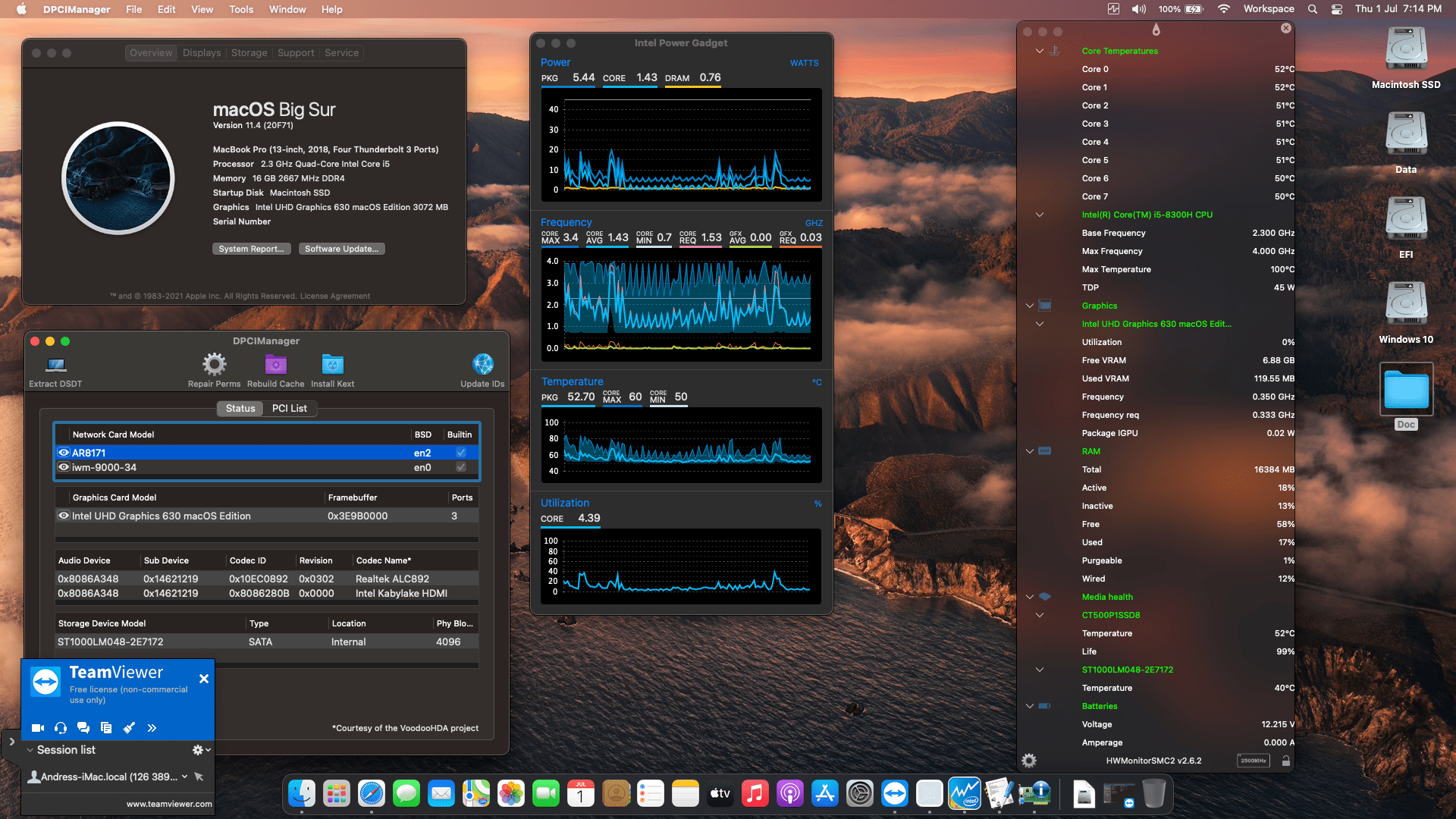The height and width of the screenshot is (819, 1456).
Task: Click the TeamViewer double-arrow more icon
Action: [x=152, y=728]
